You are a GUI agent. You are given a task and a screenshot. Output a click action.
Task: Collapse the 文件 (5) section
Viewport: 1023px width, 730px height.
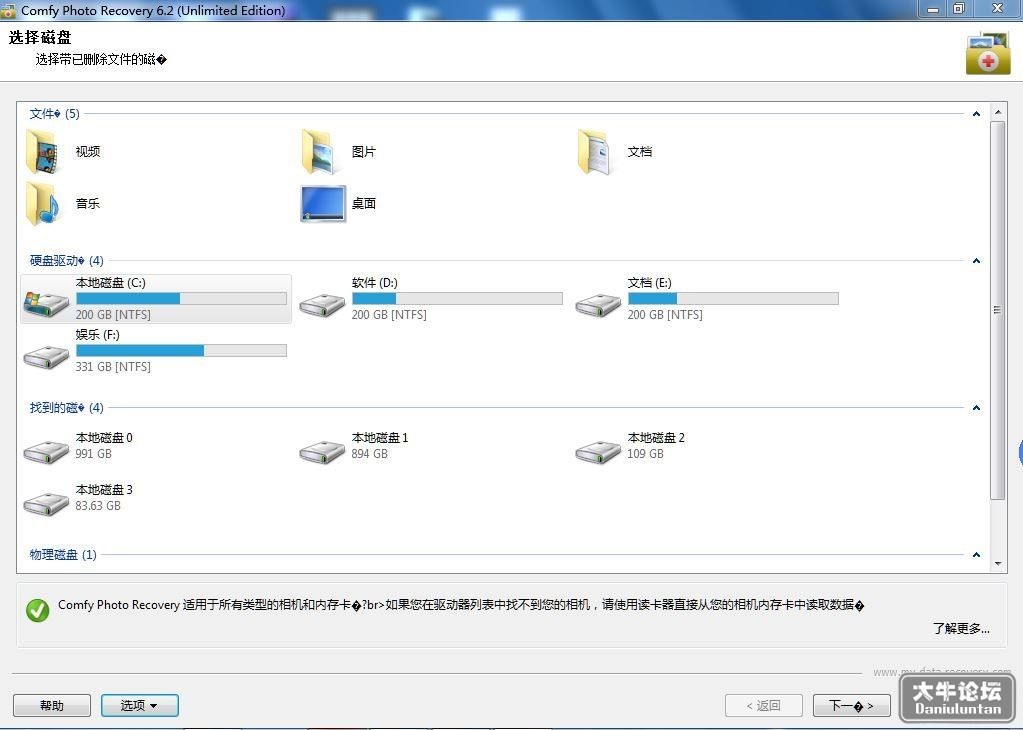point(976,114)
